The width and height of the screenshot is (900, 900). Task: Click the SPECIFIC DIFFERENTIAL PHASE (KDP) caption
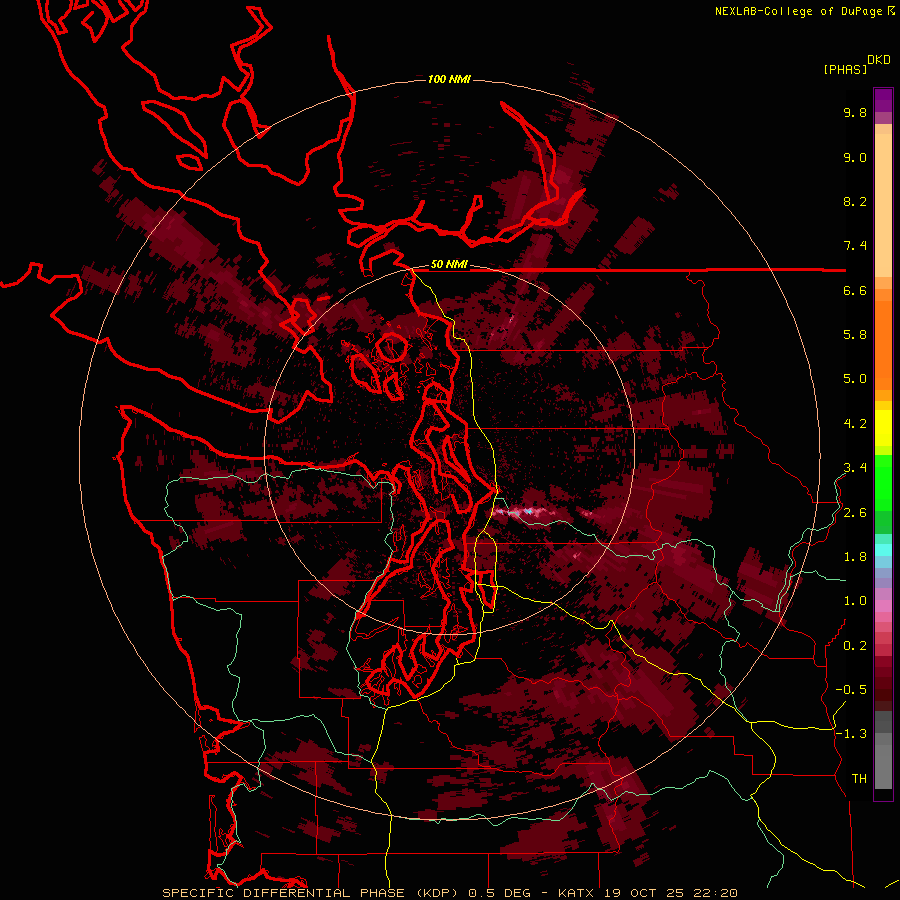point(309,893)
